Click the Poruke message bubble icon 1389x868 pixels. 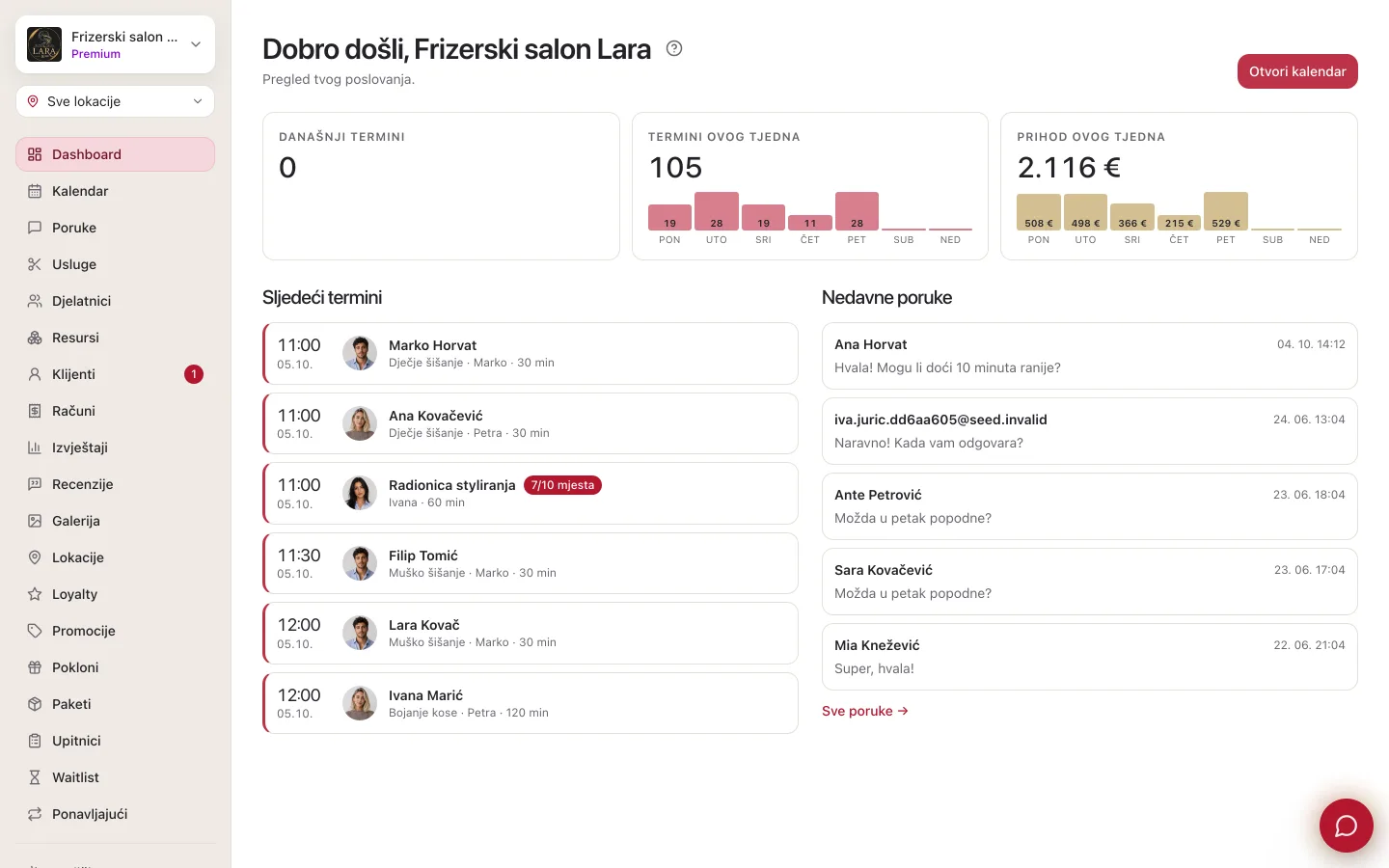point(35,228)
